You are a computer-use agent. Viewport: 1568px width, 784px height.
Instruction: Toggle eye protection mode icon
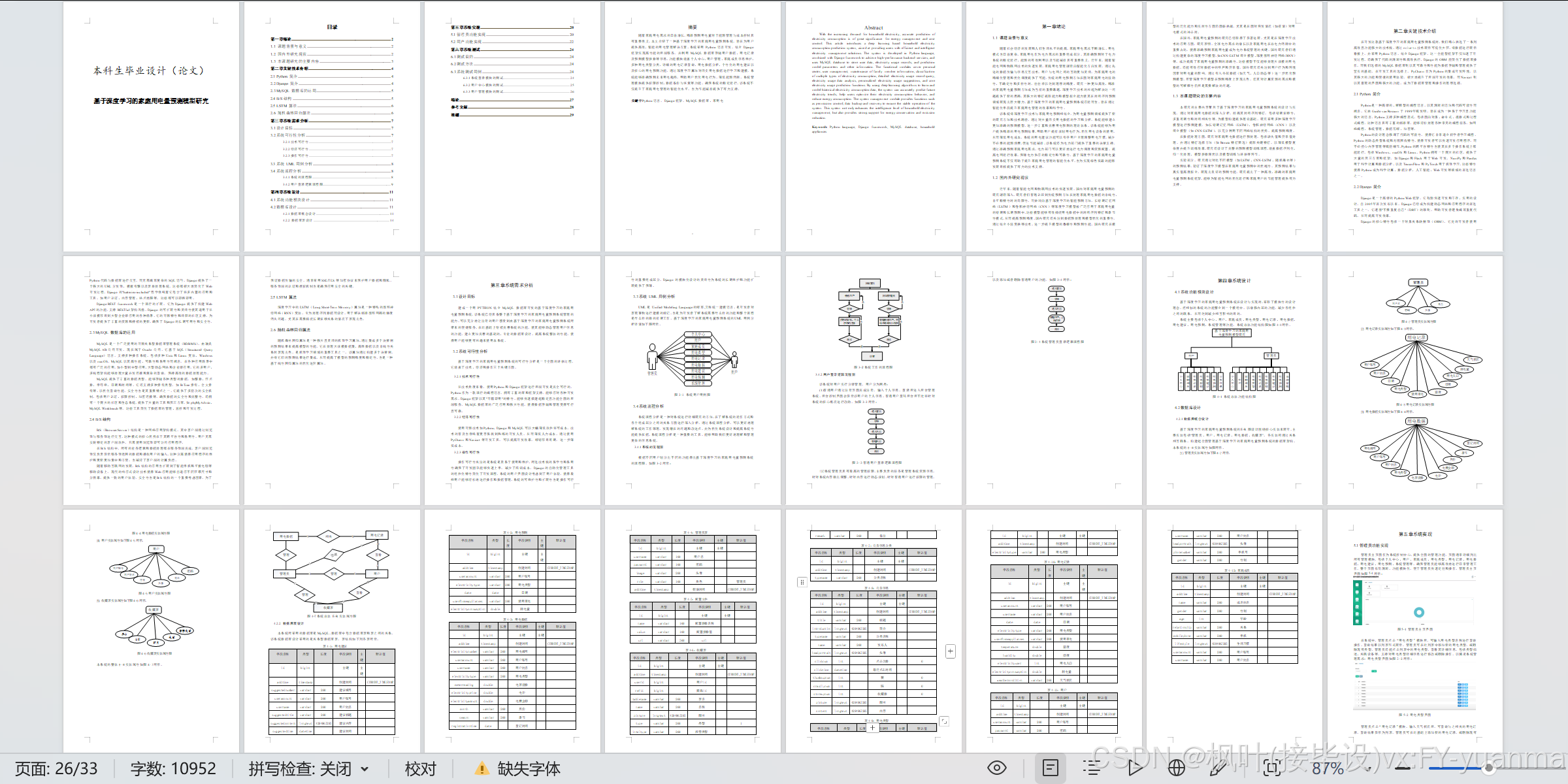(x=996, y=768)
